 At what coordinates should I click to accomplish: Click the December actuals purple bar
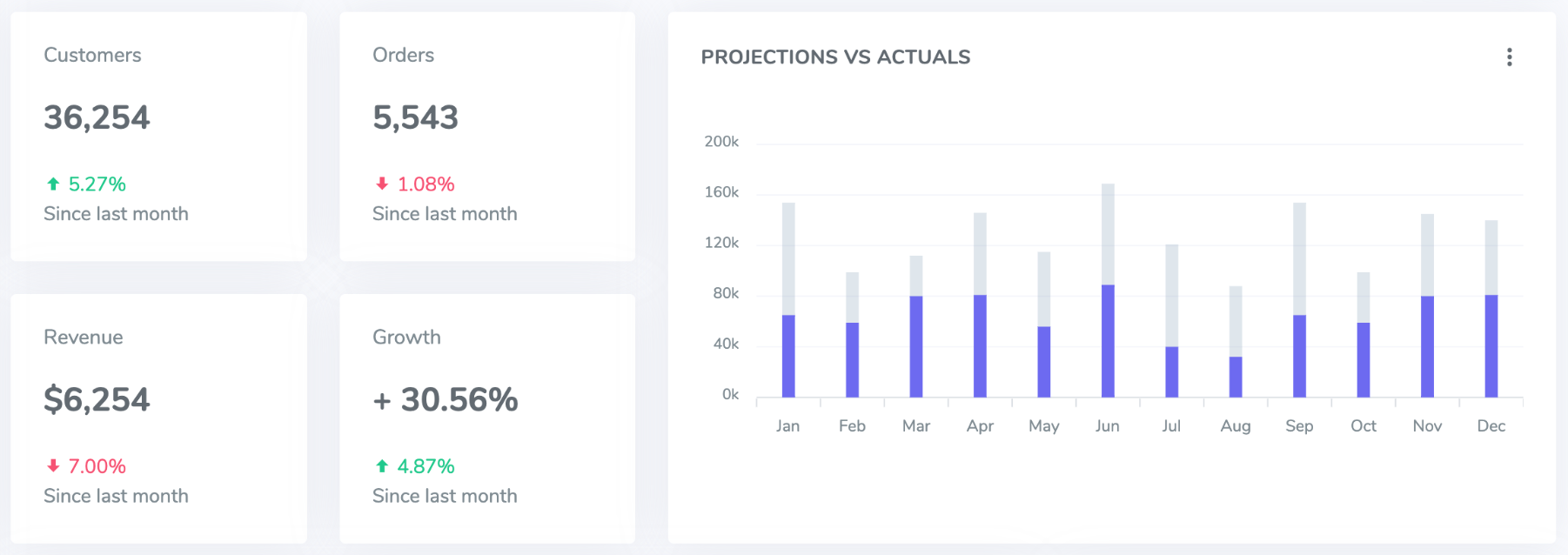click(1491, 346)
